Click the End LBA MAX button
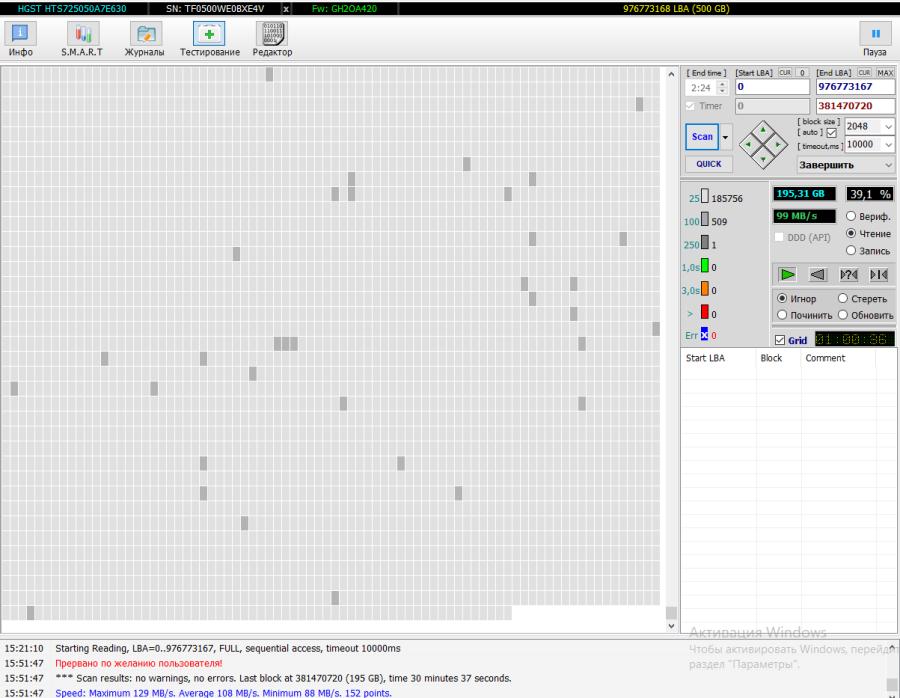900x698 pixels. (x=885, y=73)
